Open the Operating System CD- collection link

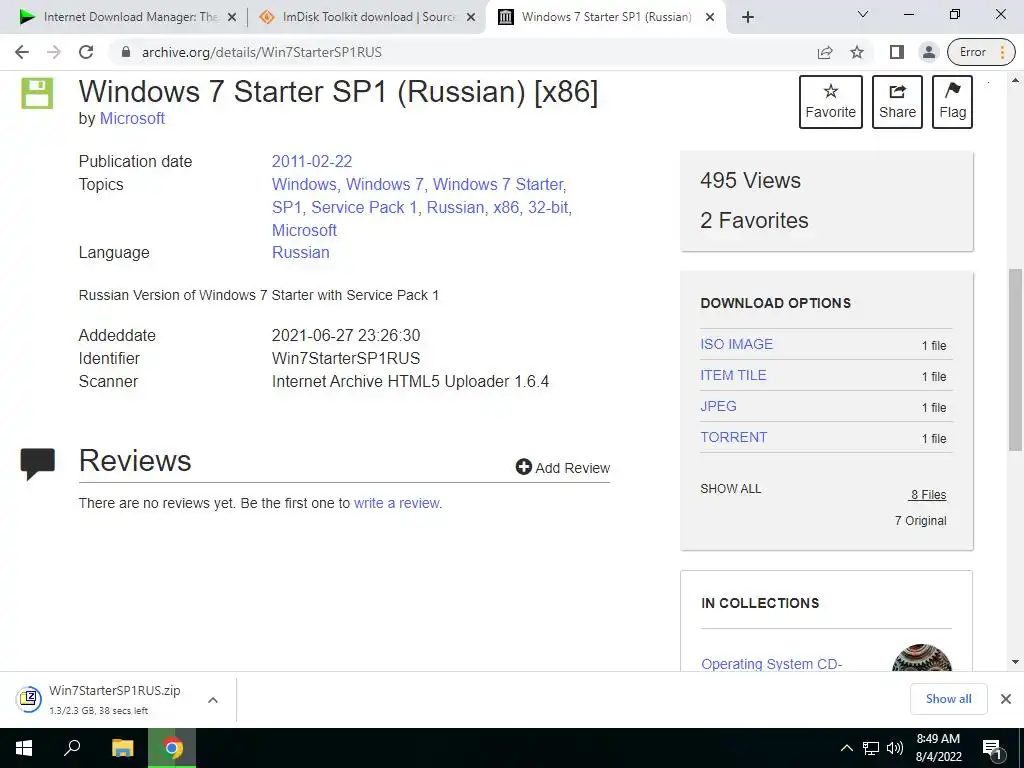pos(771,664)
